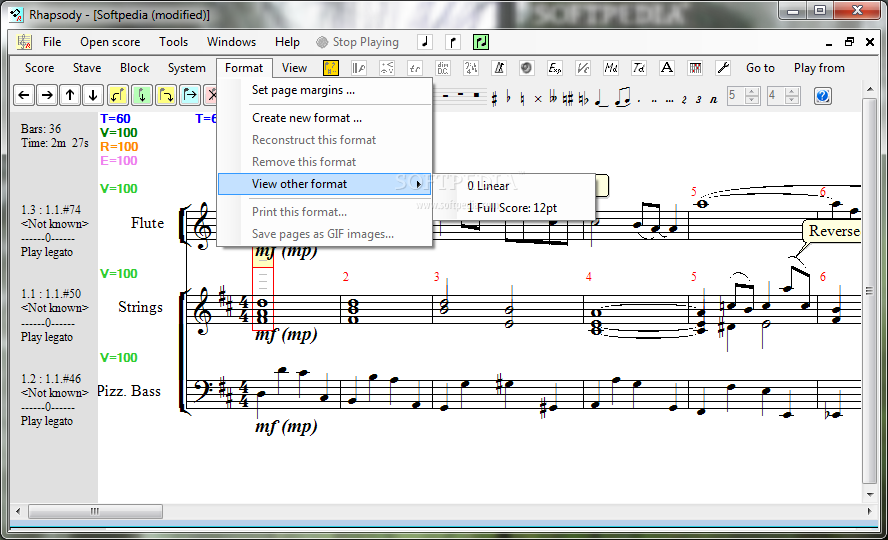Click the right arrow navigation button
Image resolution: width=888 pixels, height=540 pixels.
click(47, 95)
